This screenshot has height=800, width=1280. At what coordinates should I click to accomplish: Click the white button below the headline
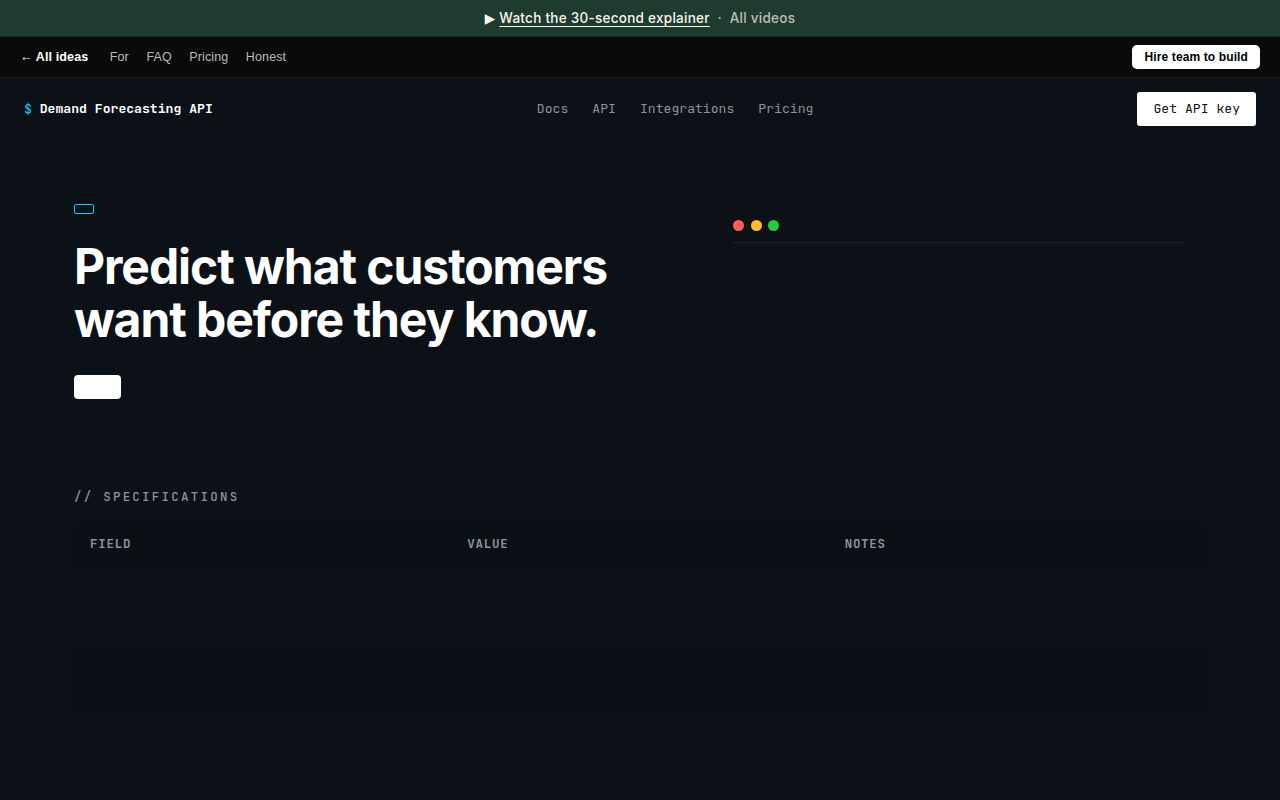97,387
